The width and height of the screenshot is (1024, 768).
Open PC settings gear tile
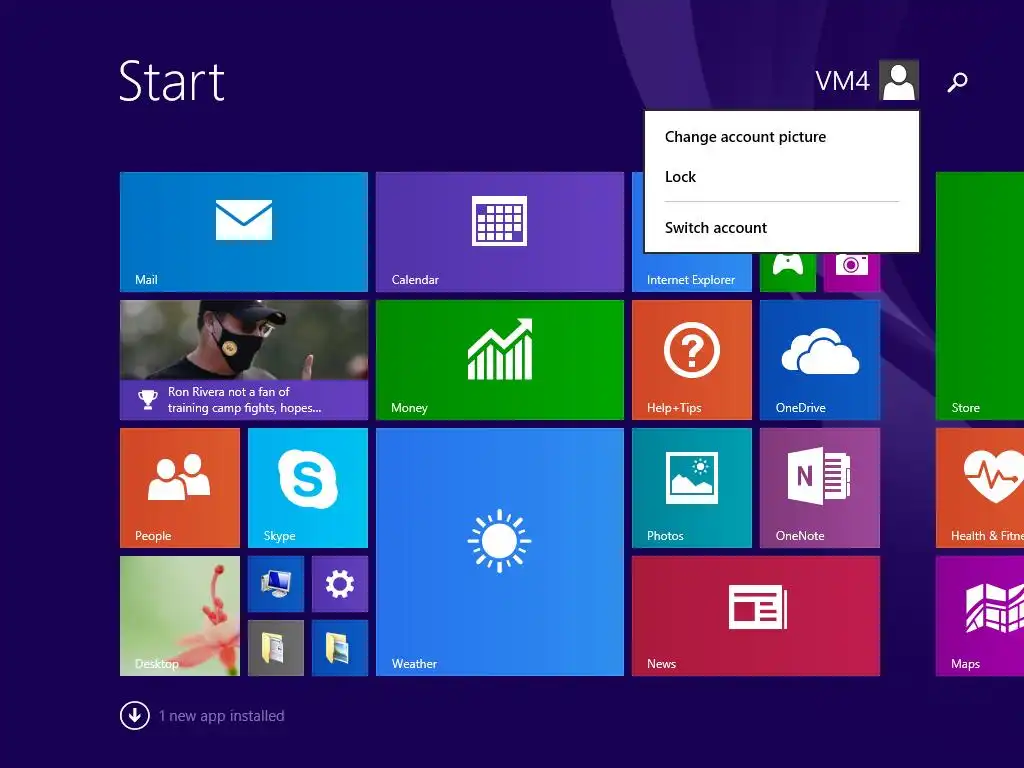[340, 584]
